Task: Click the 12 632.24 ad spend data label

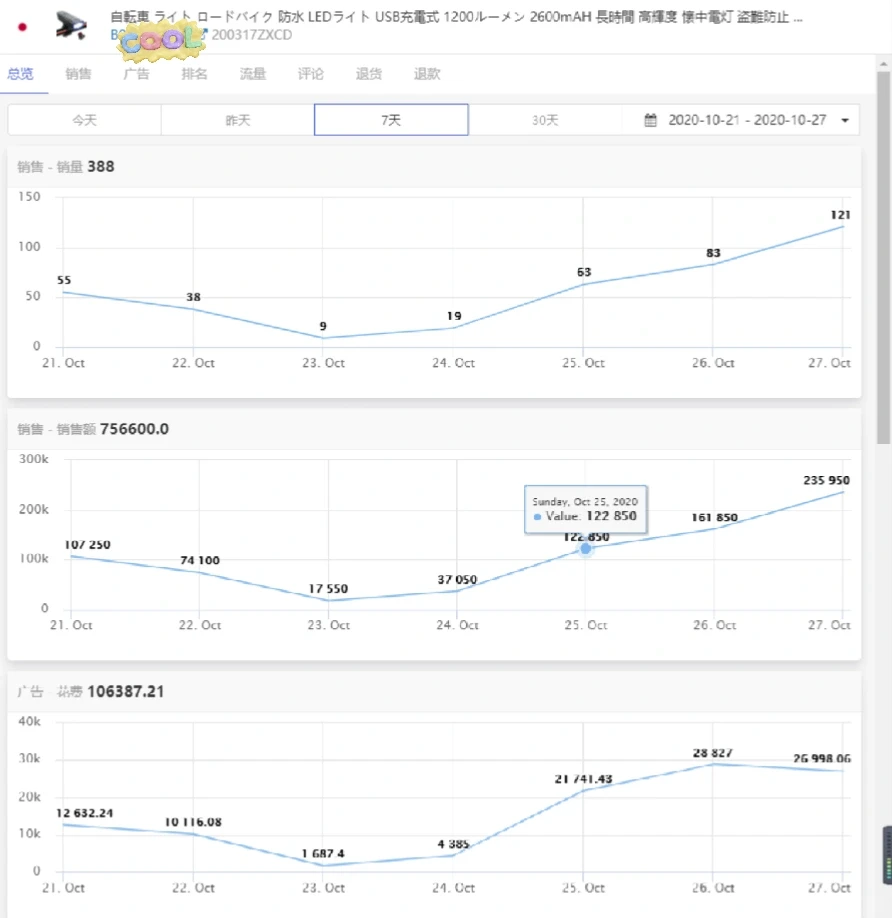Action: click(84, 813)
